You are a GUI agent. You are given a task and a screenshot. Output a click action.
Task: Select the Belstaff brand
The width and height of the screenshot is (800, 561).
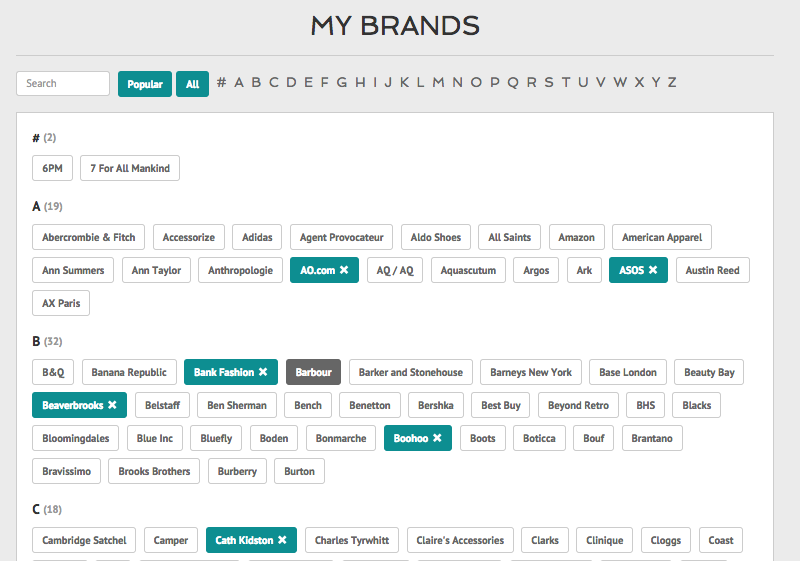tap(162, 405)
